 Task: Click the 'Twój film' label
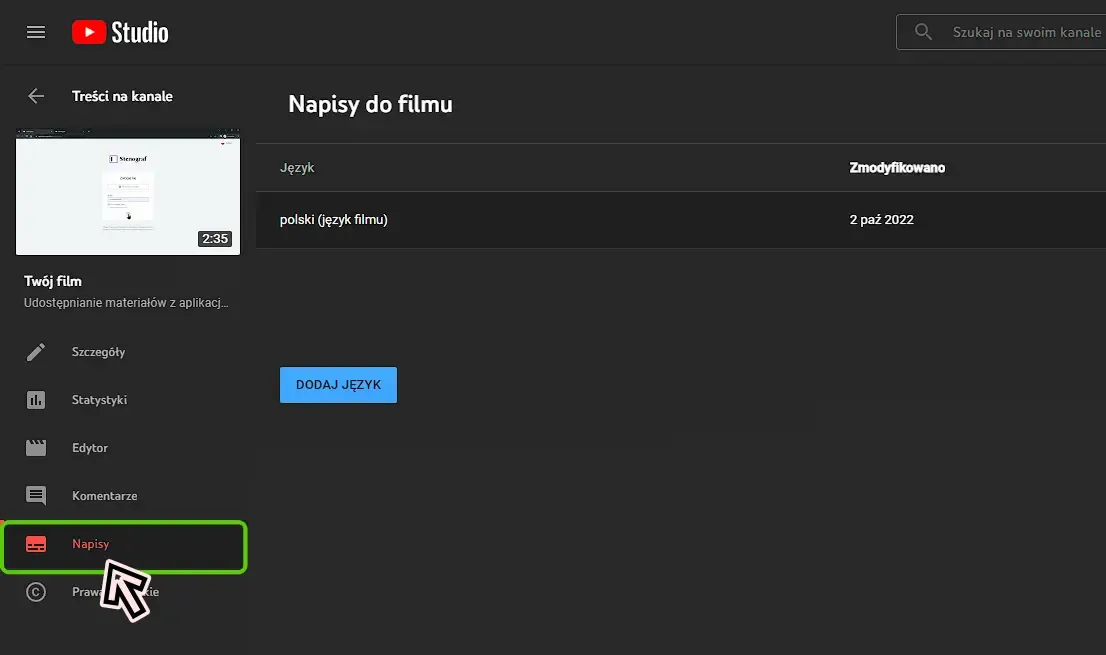pyautogui.click(x=53, y=281)
